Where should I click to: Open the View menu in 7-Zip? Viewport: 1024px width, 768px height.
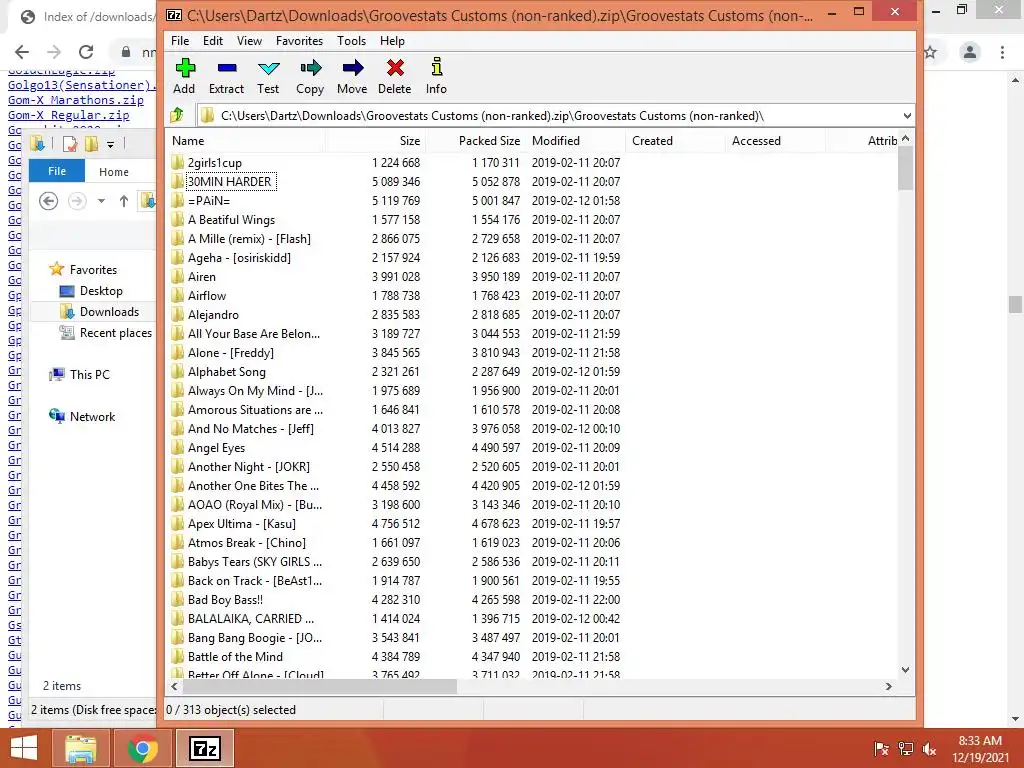249,40
